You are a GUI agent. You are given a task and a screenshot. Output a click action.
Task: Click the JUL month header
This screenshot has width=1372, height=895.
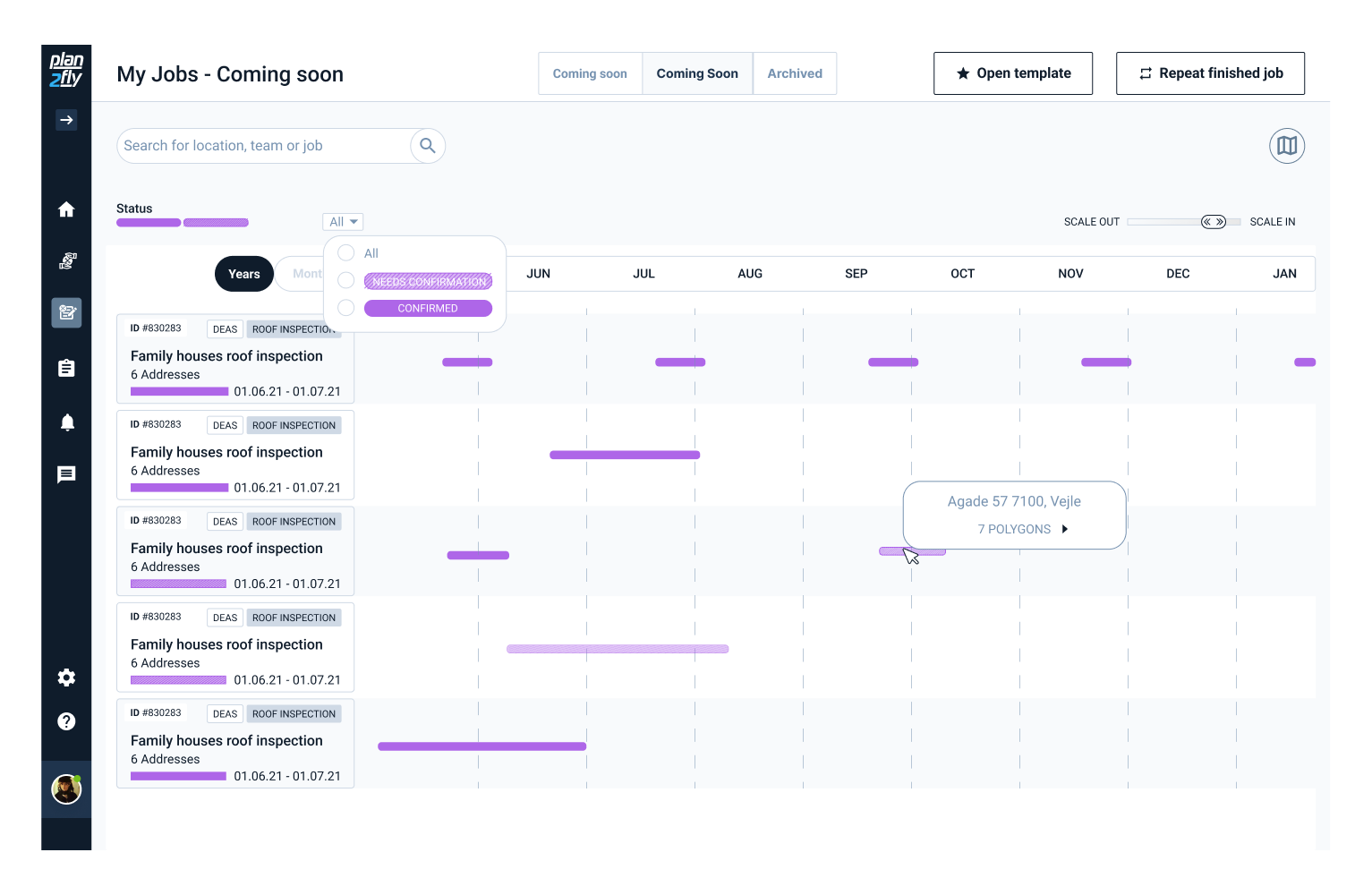coord(643,274)
